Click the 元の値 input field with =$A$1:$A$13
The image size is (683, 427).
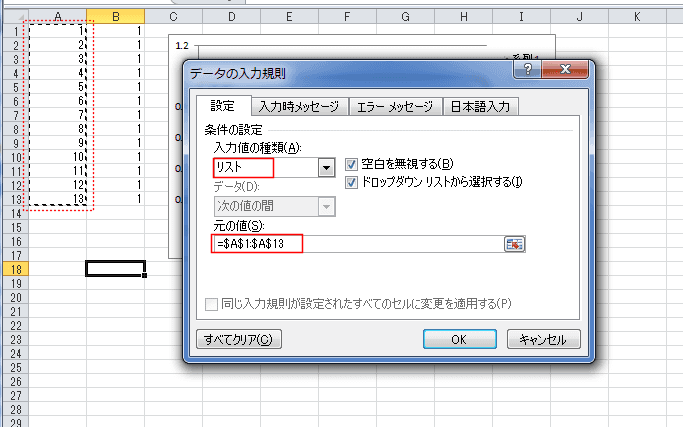pos(358,244)
